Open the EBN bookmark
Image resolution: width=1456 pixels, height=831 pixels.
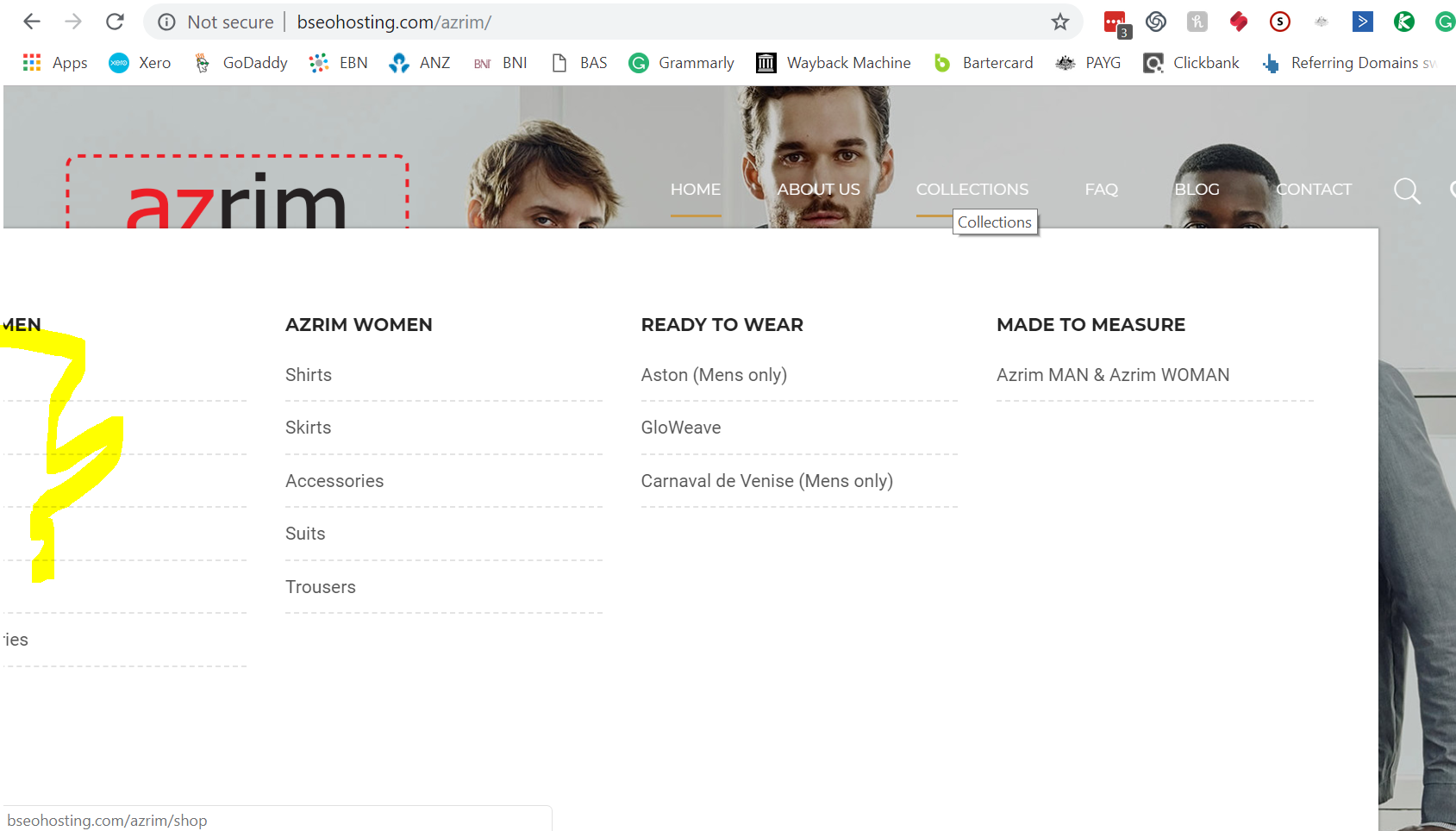tap(339, 63)
